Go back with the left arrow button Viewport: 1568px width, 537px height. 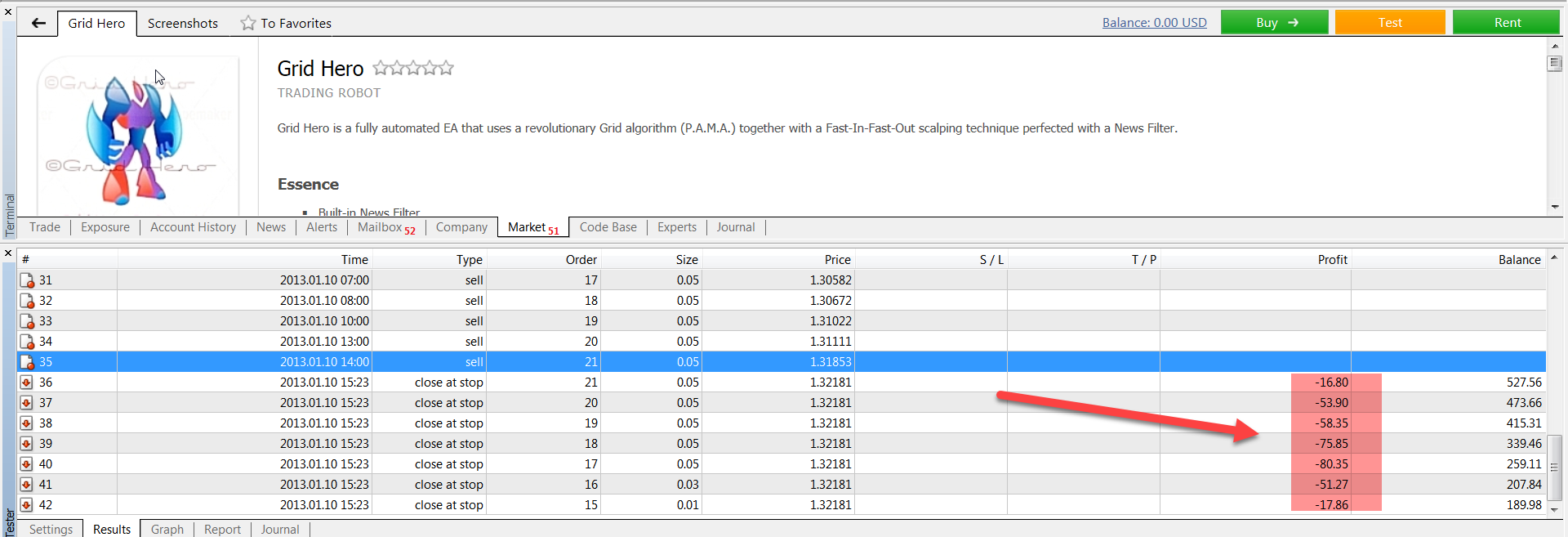click(x=38, y=23)
